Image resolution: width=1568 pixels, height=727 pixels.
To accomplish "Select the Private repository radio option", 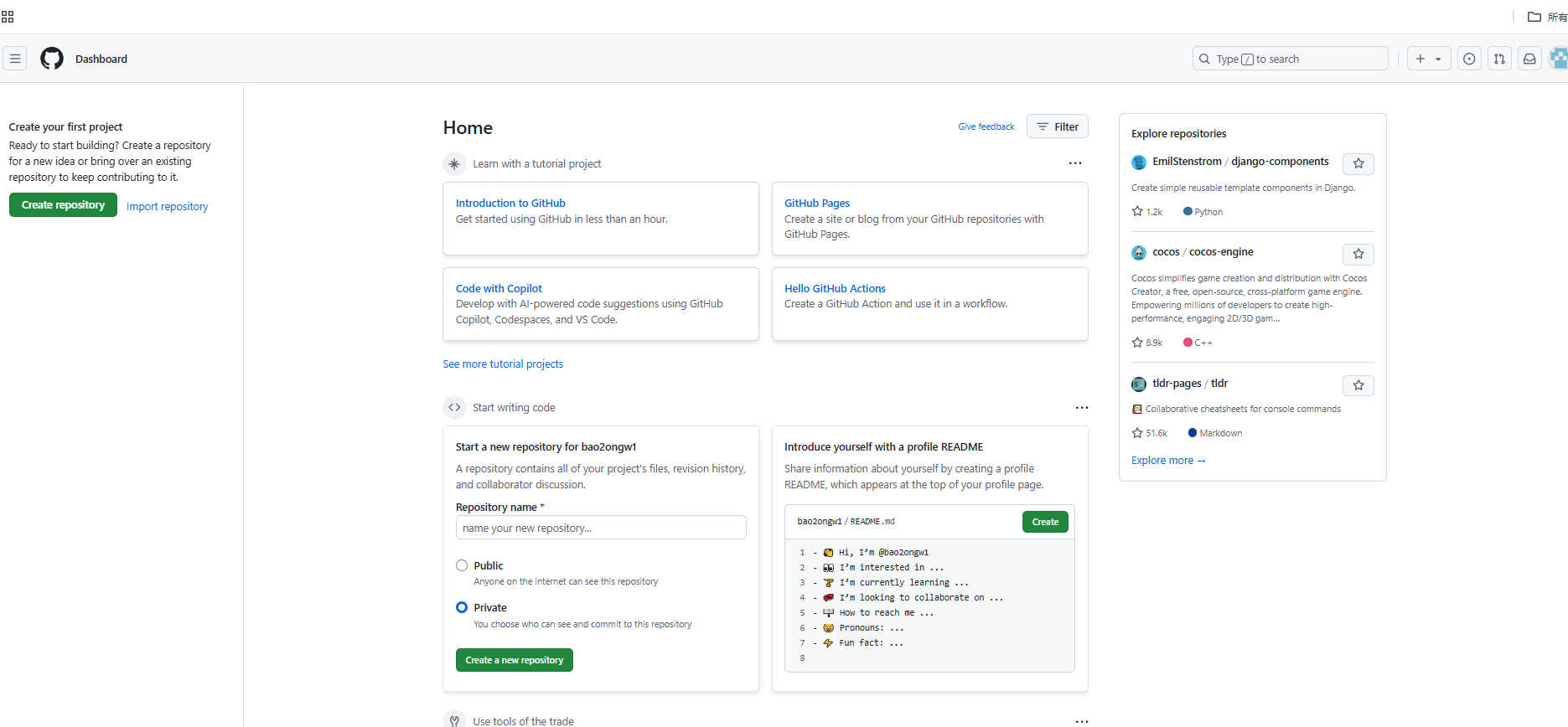I will pos(462,607).
